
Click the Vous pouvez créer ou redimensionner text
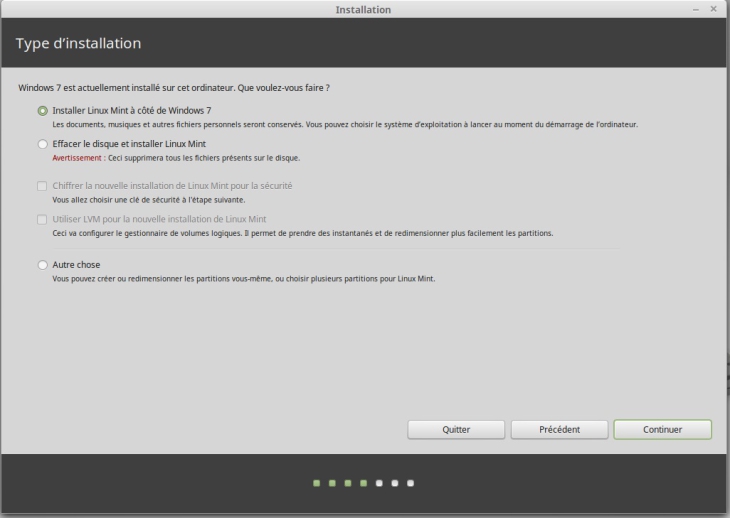[243, 278]
